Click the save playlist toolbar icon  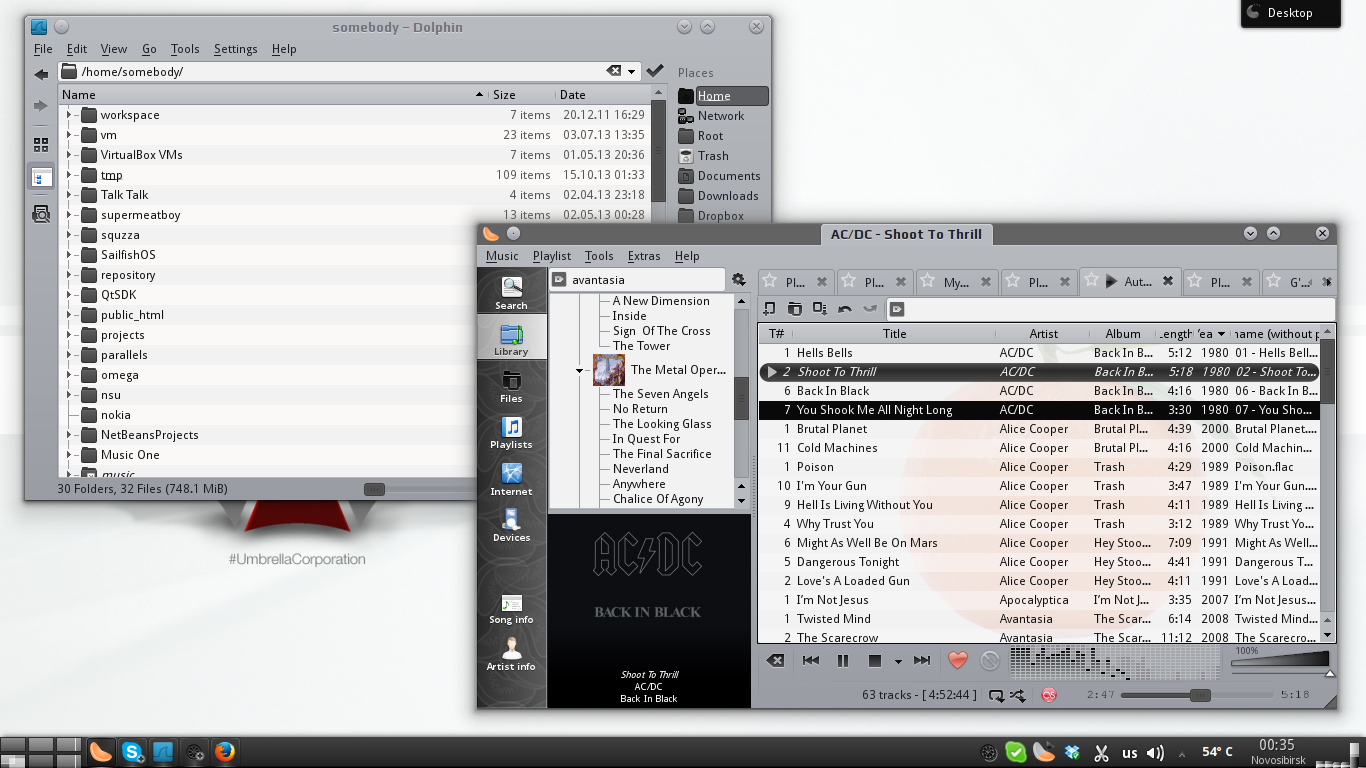tap(820, 309)
